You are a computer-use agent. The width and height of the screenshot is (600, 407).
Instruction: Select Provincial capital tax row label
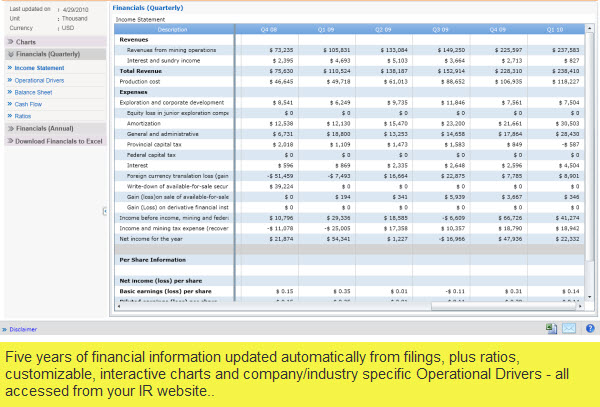154,145
